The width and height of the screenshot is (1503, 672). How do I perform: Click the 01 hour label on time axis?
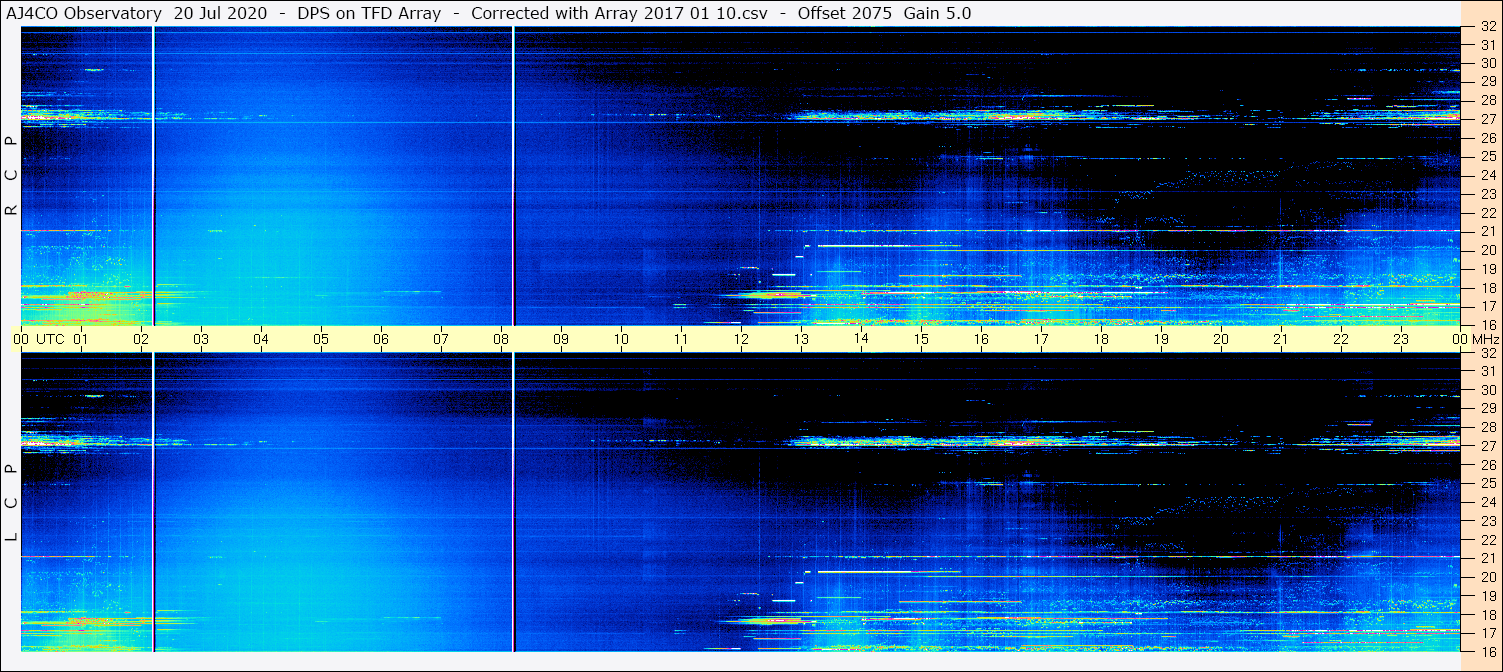point(81,339)
